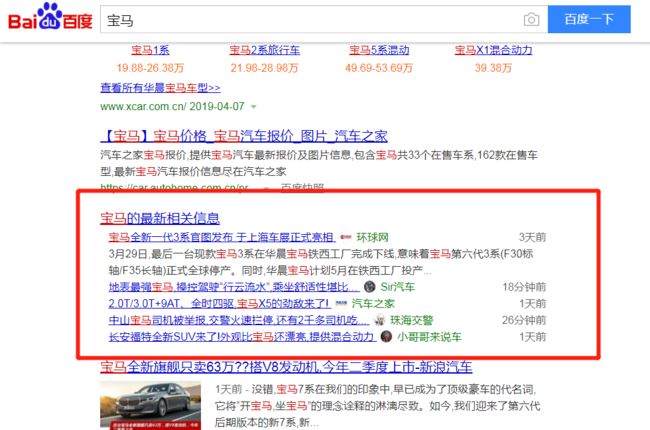
Task: Open the 中山宝马司机被举报 news link
Action: (238, 320)
